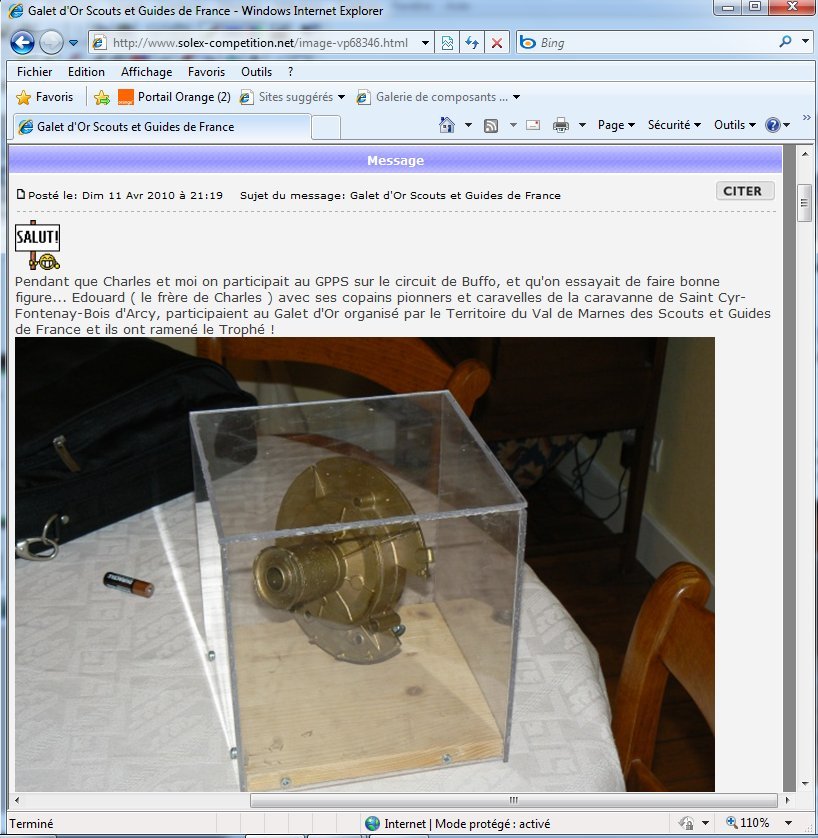Expand the address bar history dropdown
The width and height of the screenshot is (818, 838).
click(x=425, y=43)
